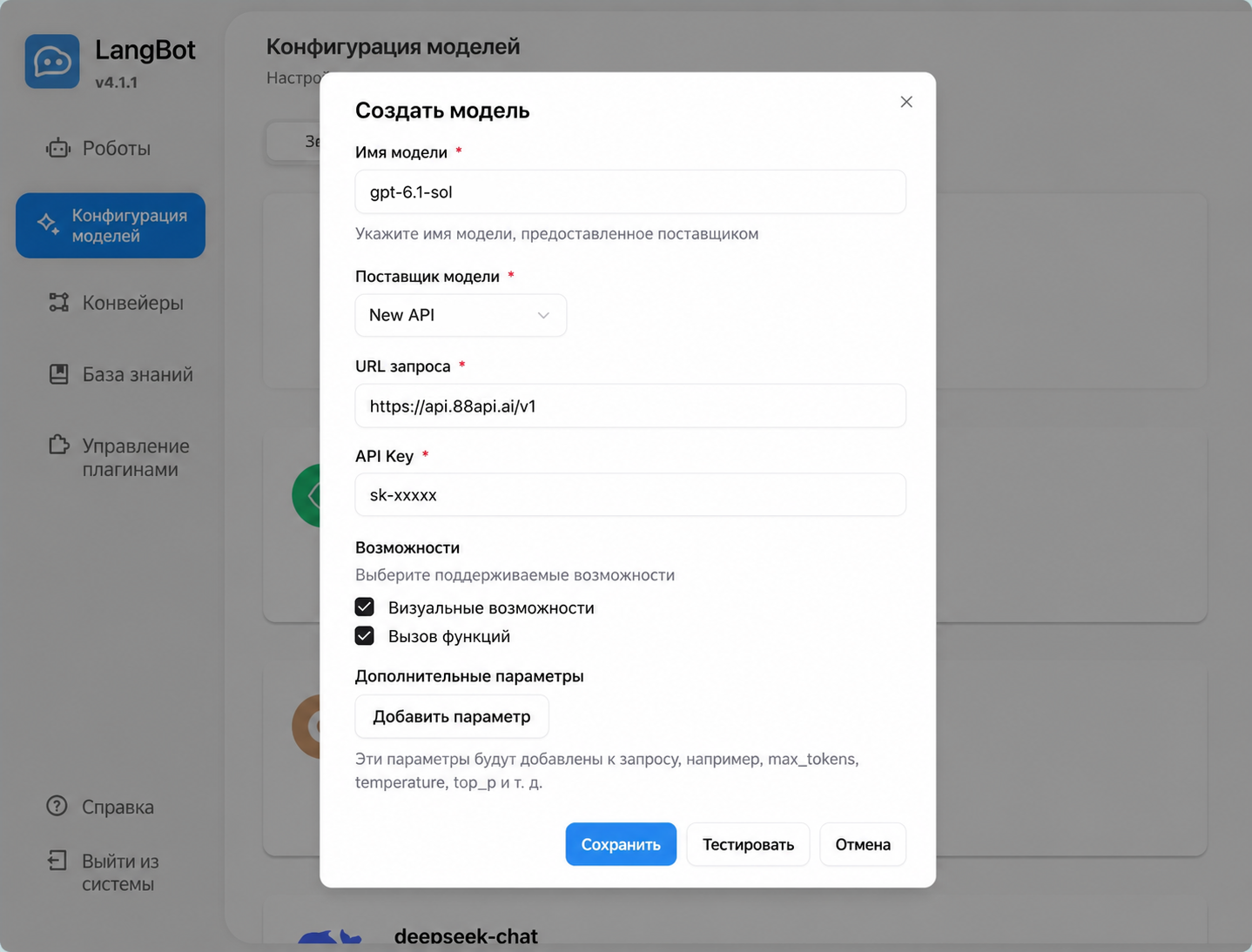Click the Имя модели field with gpt-6.1-sol
This screenshot has width=1252, height=952.
tap(630, 191)
